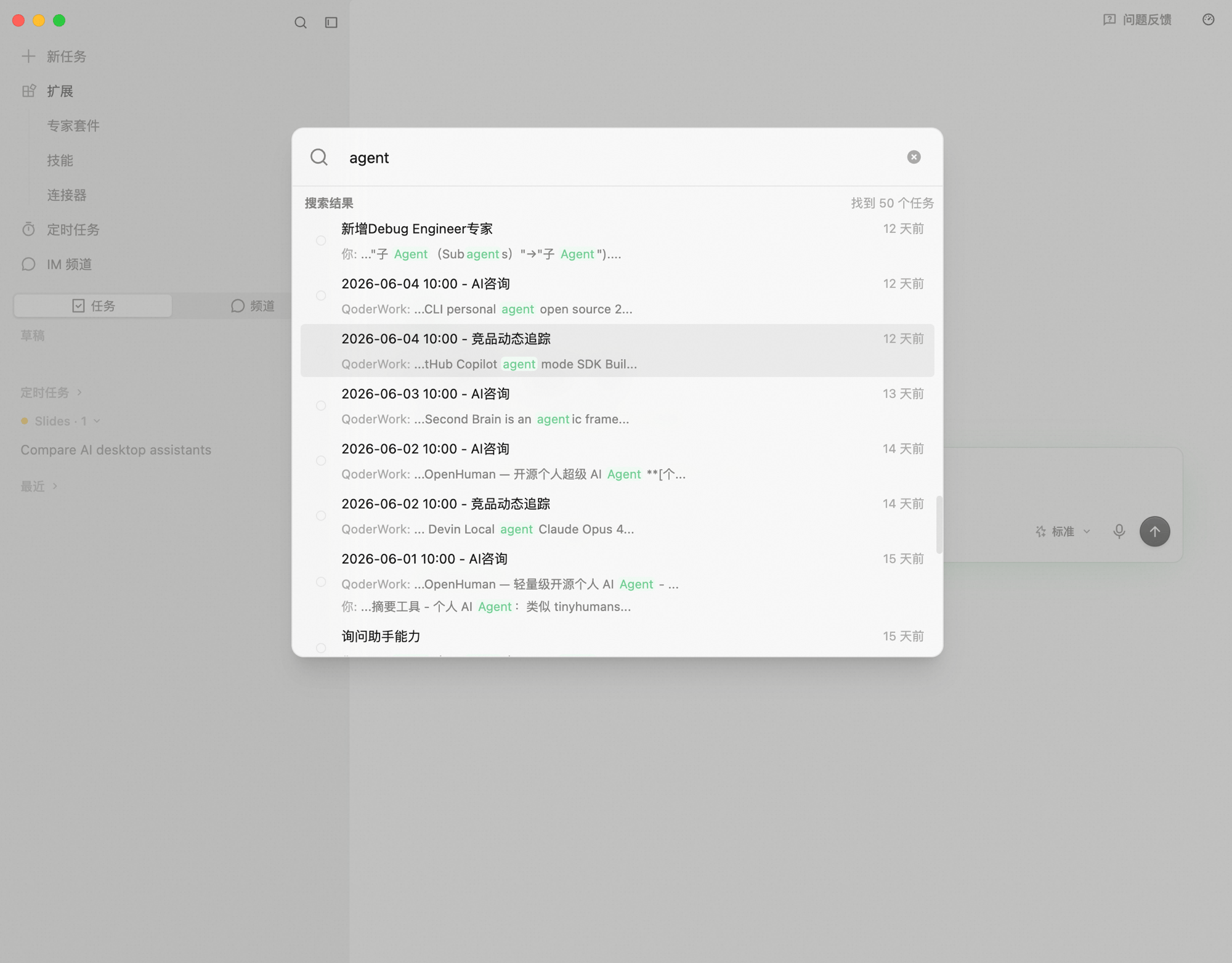This screenshot has width=1232, height=963.
Task: Select circle for 询问助手能力 result
Action: coord(321,648)
